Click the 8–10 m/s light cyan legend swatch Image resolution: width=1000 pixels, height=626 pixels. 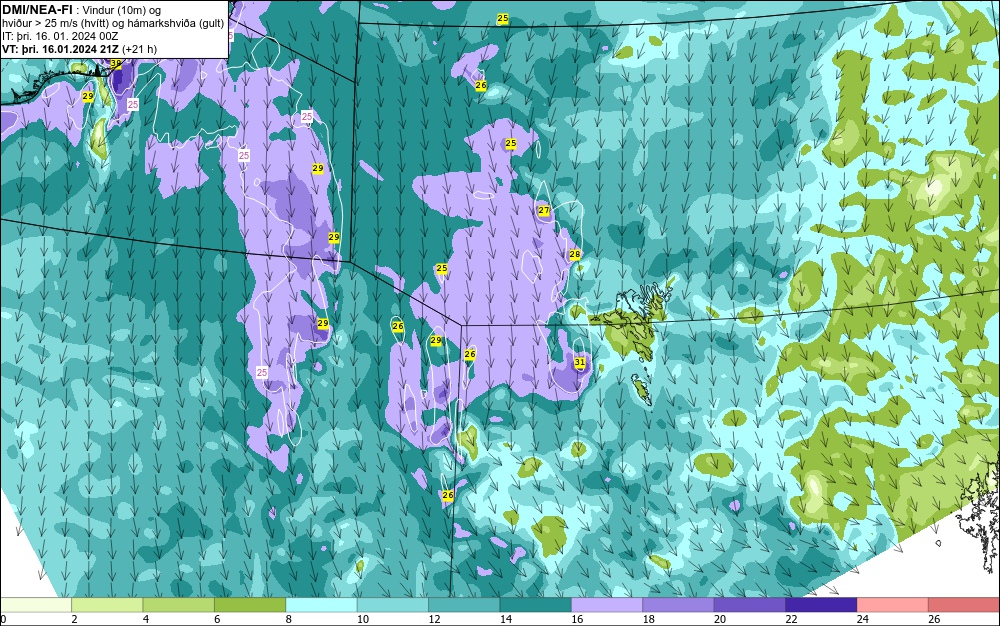click(x=321, y=605)
